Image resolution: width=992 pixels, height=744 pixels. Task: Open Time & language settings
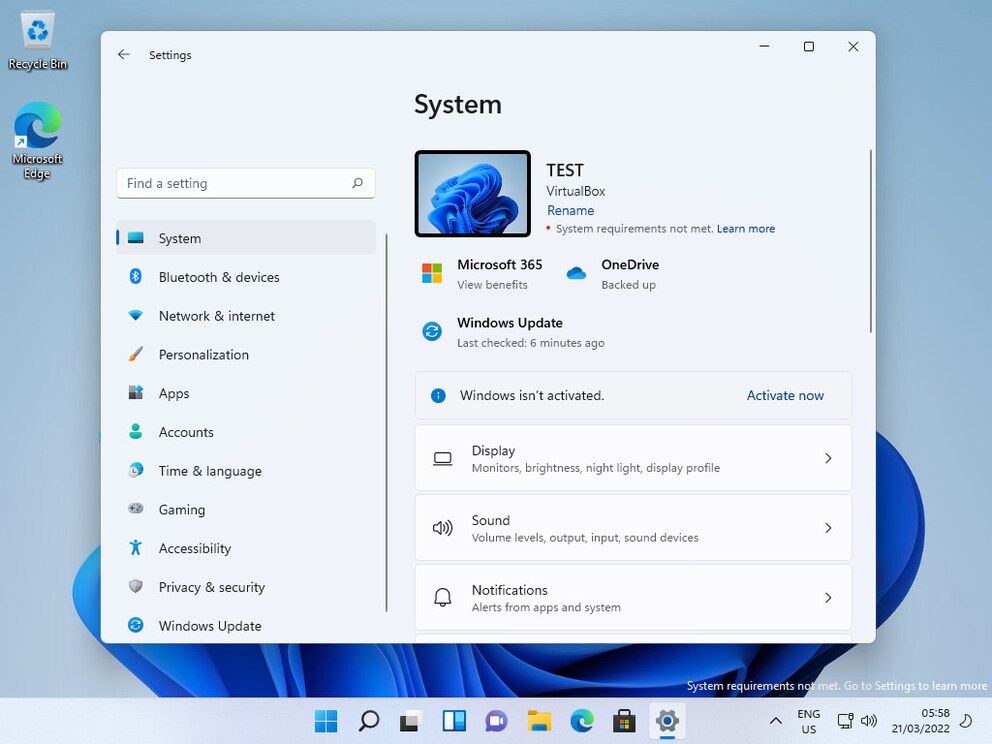pyautogui.click(x=246, y=470)
